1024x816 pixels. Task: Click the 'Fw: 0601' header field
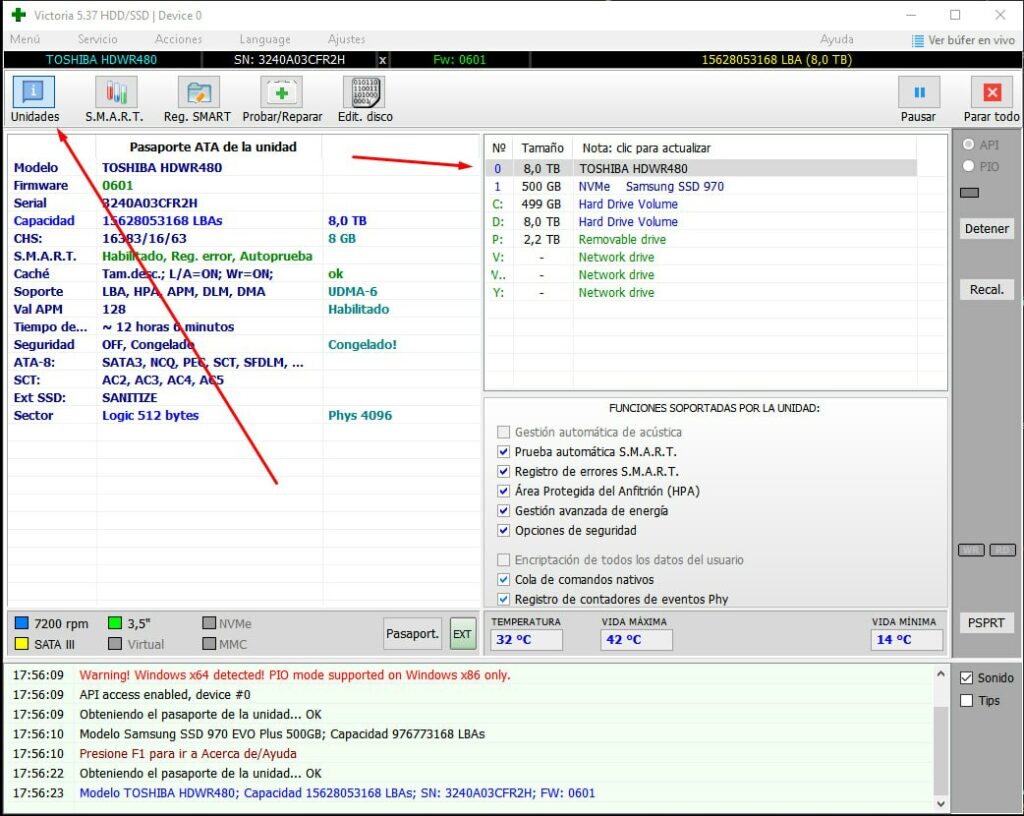click(x=459, y=60)
